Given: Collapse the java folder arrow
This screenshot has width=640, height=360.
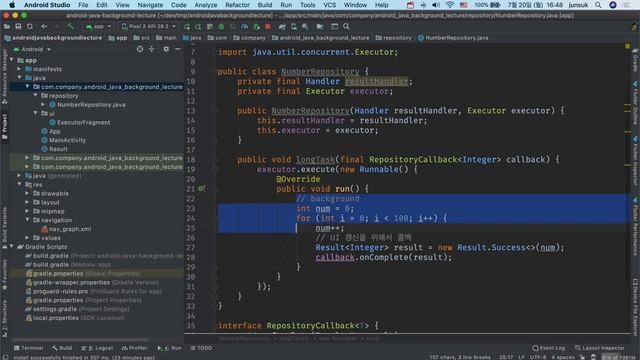Looking at the screenshot, I should tap(19, 78).
